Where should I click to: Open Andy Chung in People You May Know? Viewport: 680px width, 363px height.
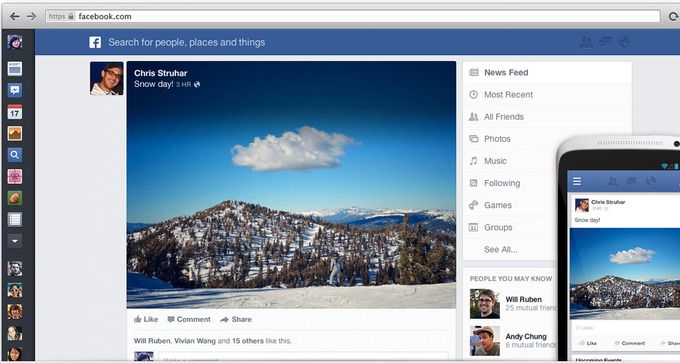coord(526,337)
